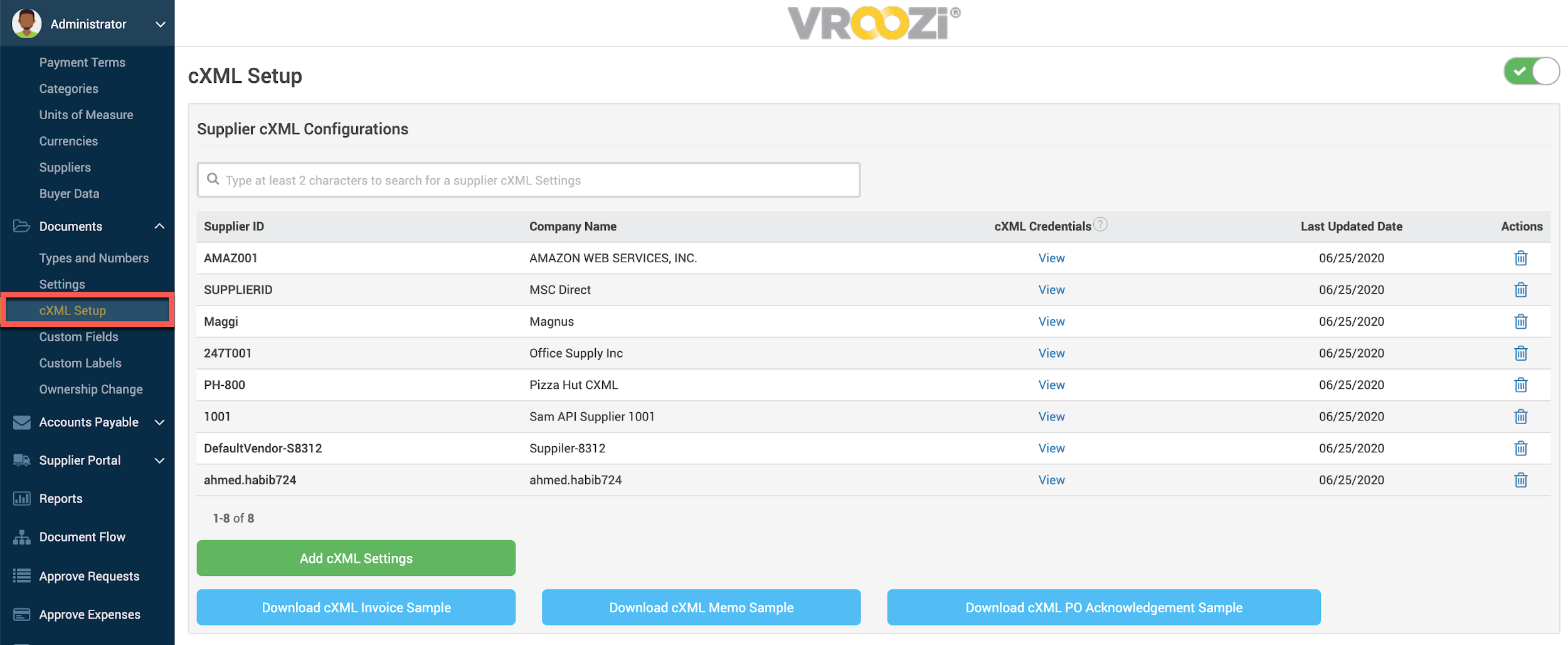Click the search magnifier icon
The height and width of the screenshot is (645, 1568).
[213, 179]
